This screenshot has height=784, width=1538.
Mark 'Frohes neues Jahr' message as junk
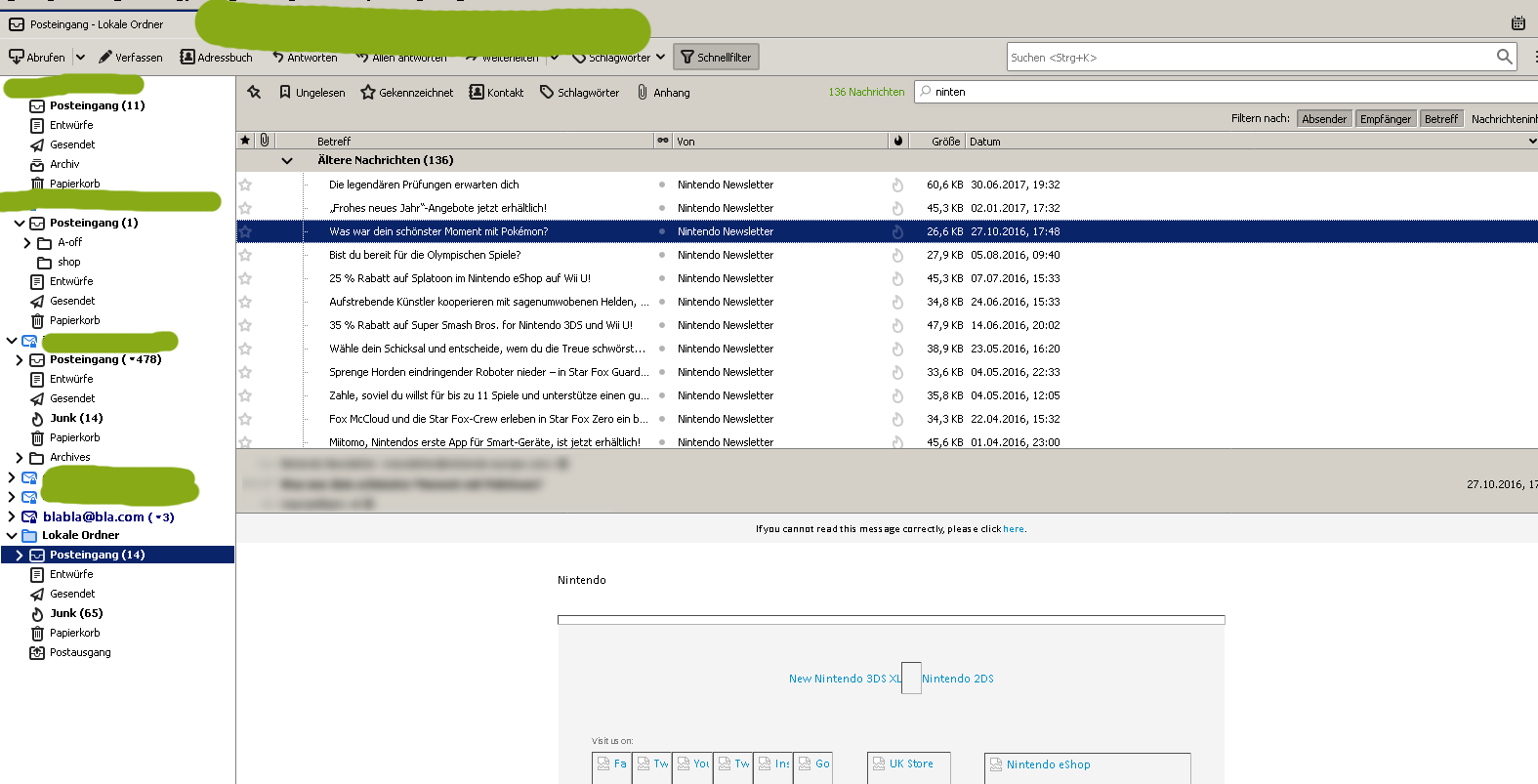coord(897,208)
